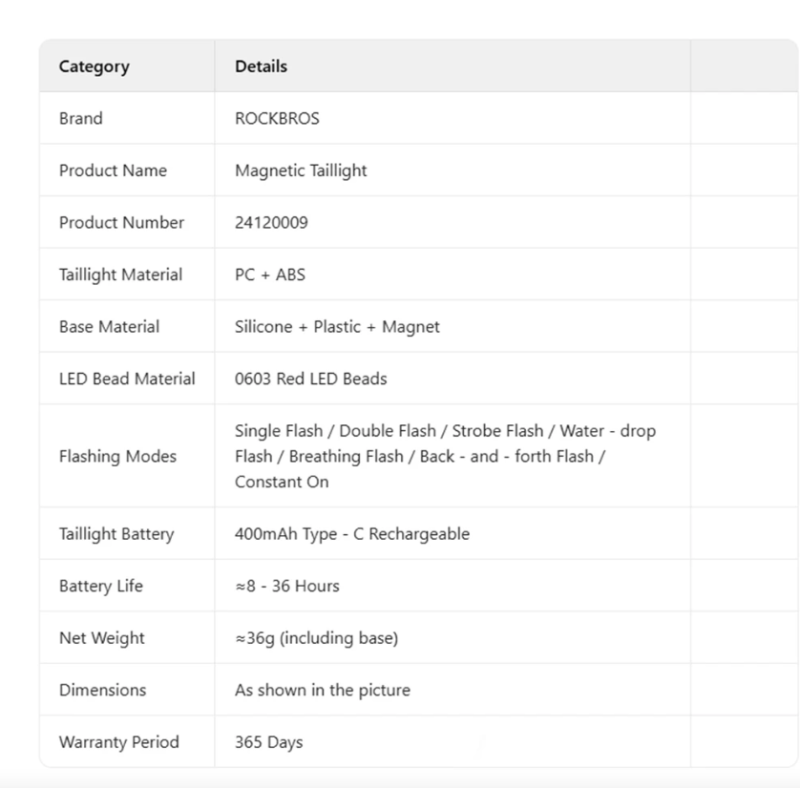Click the Category column header
This screenshot has height=800, width=800.
(94, 67)
